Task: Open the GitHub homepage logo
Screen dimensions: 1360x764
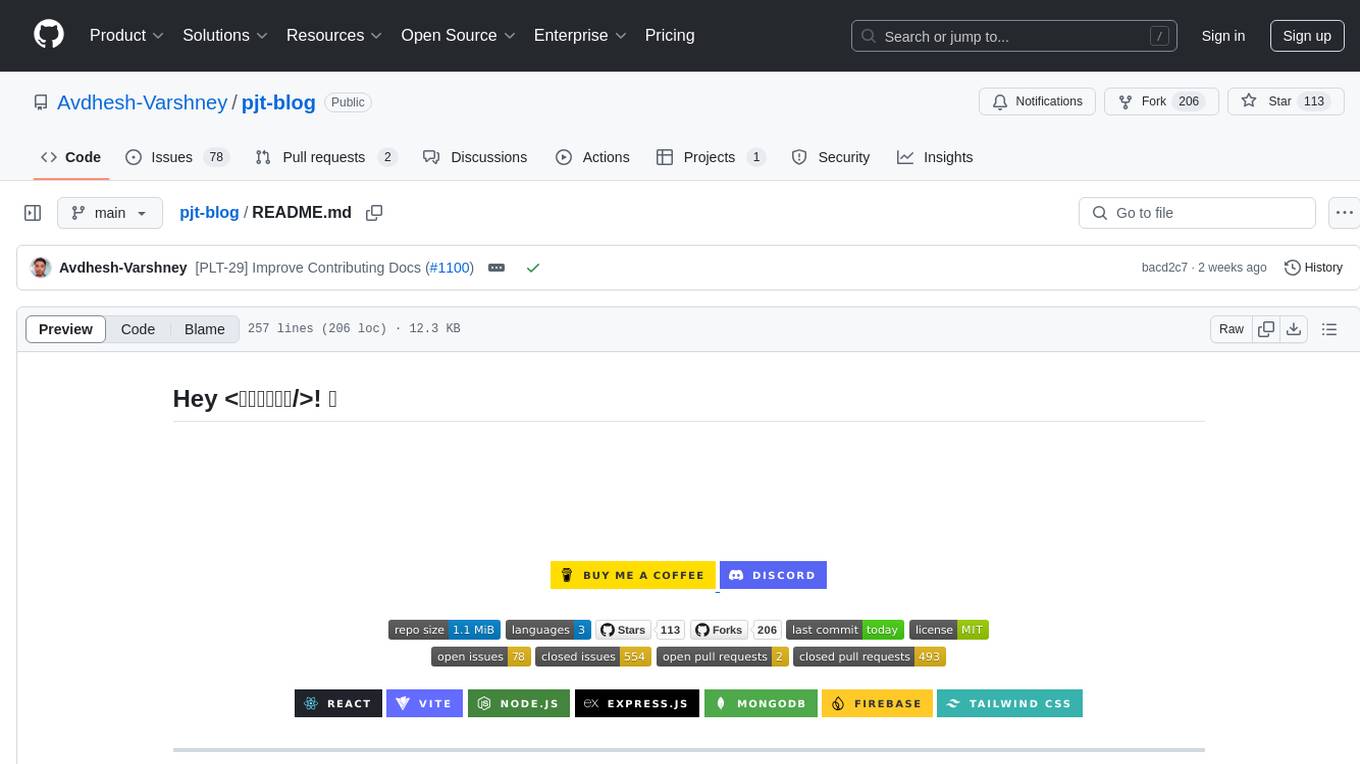Action: (49, 35)
